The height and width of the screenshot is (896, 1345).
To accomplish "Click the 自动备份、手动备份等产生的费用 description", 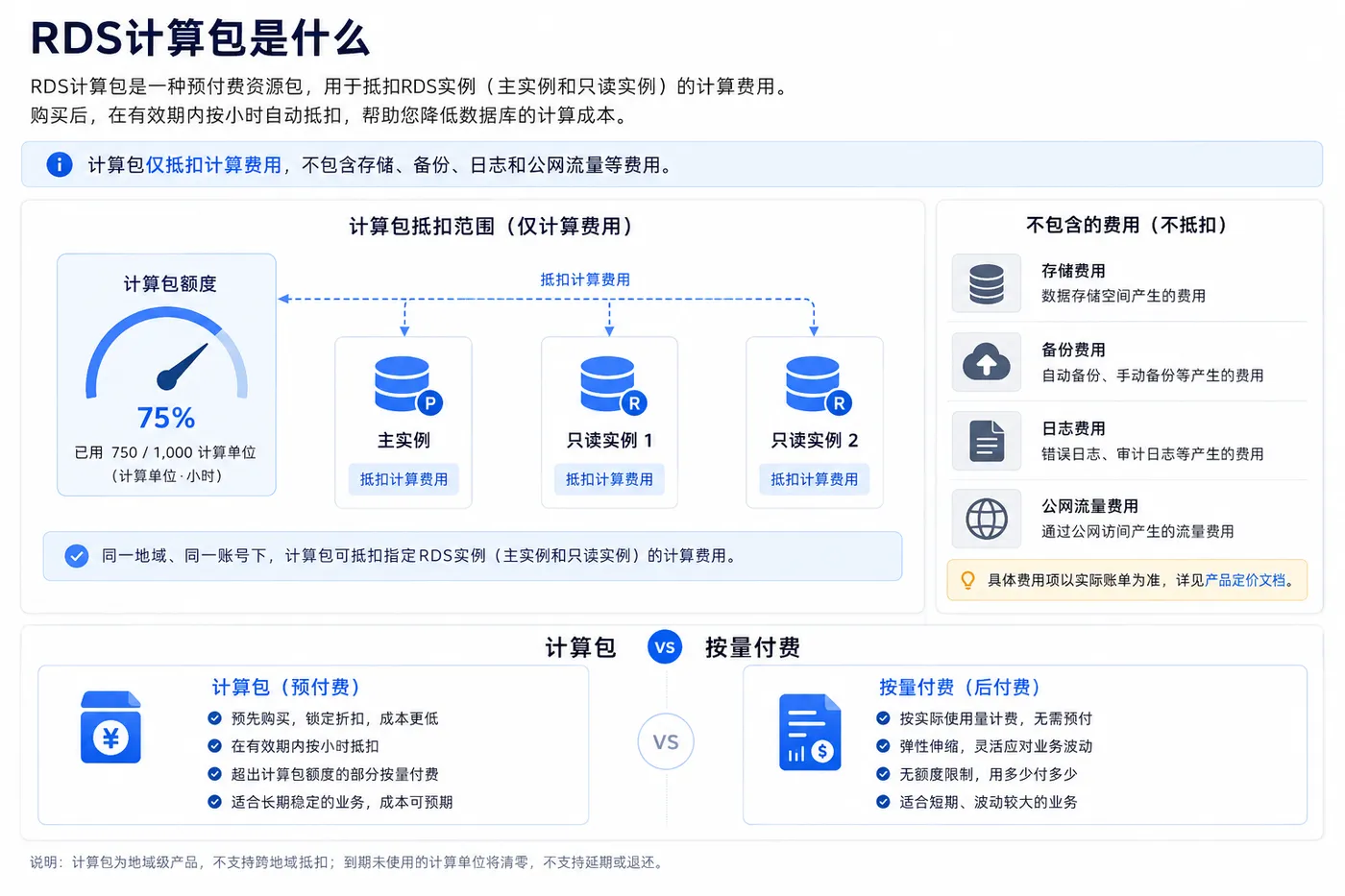I will click(x=1152, y=375).
